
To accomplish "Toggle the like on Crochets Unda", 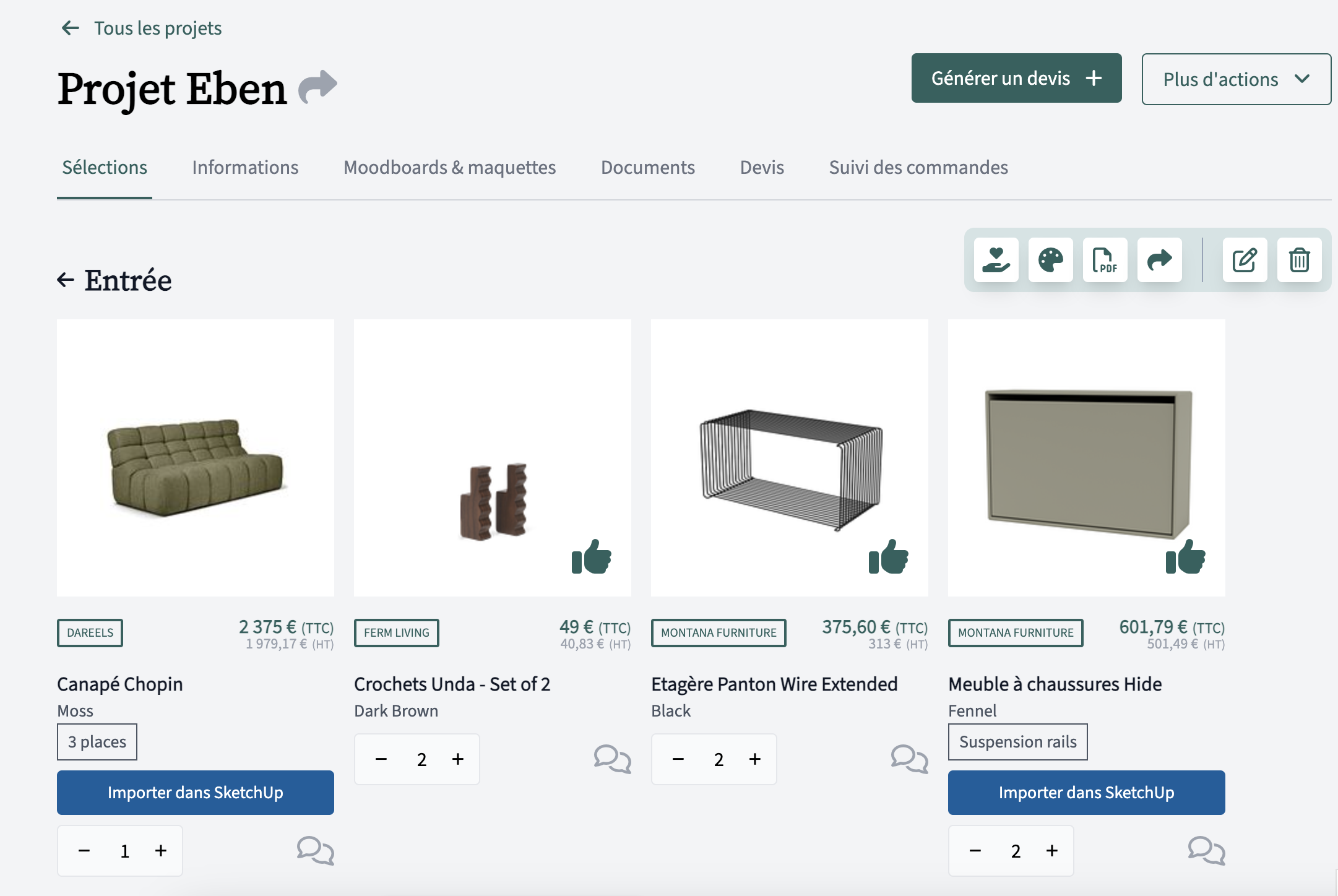I will pos(592,558).
